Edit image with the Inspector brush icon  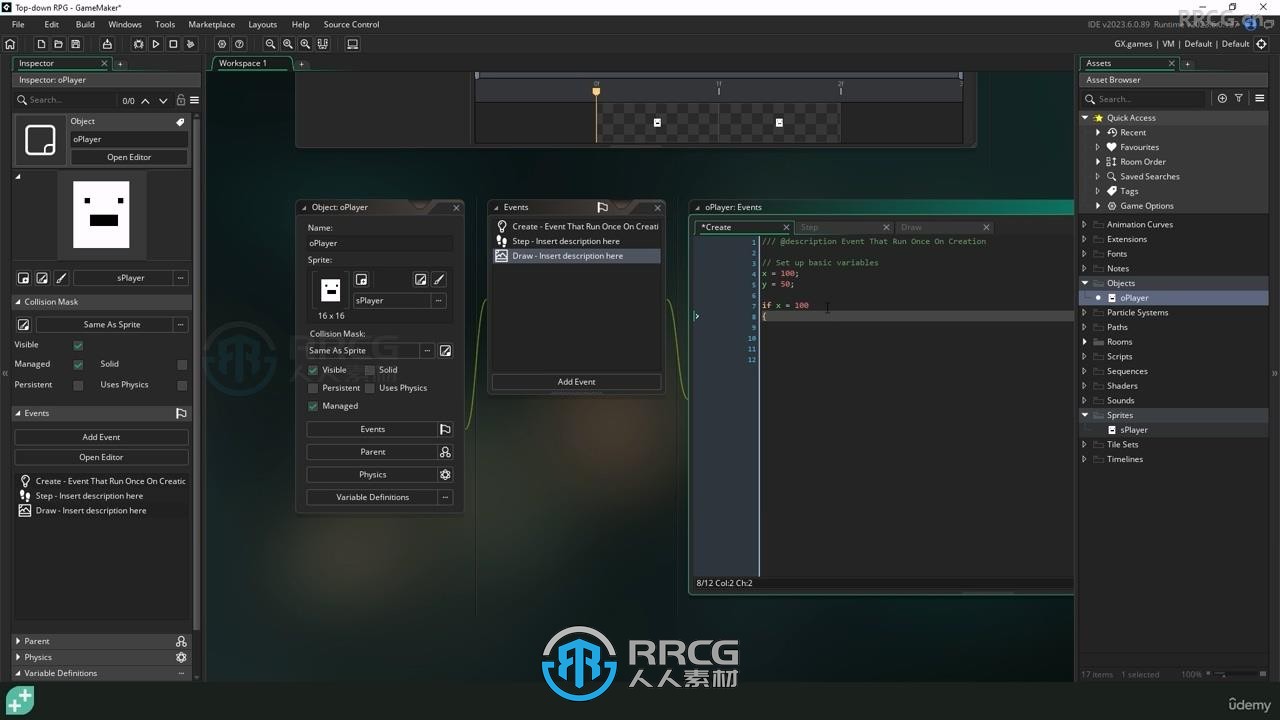click(x=61, y=278)
